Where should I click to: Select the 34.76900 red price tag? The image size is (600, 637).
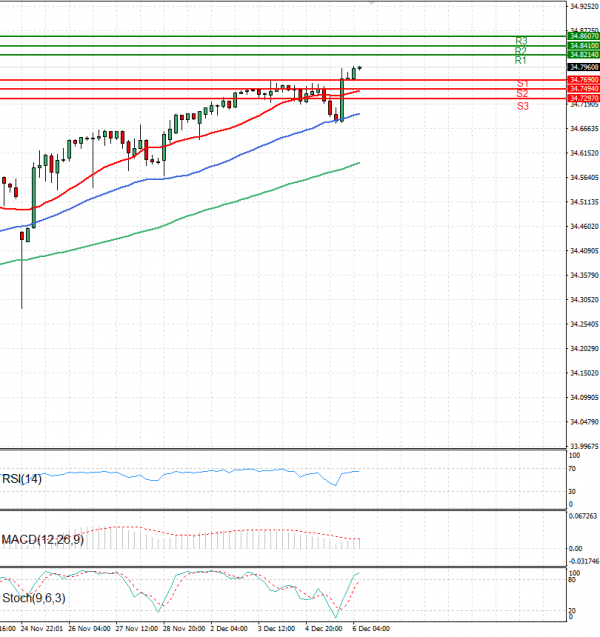[582, 79]
